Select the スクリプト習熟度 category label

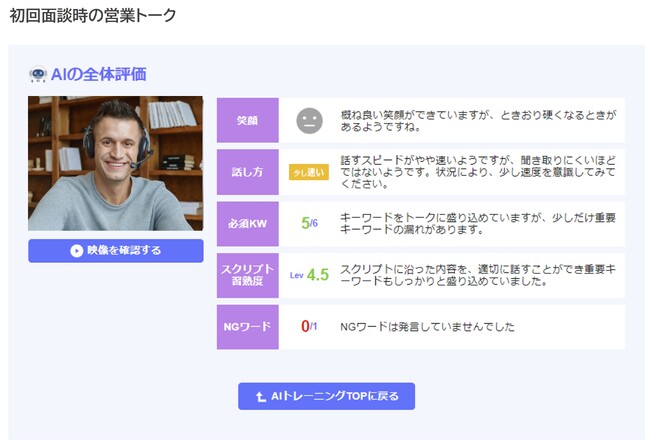pos(247,275)
